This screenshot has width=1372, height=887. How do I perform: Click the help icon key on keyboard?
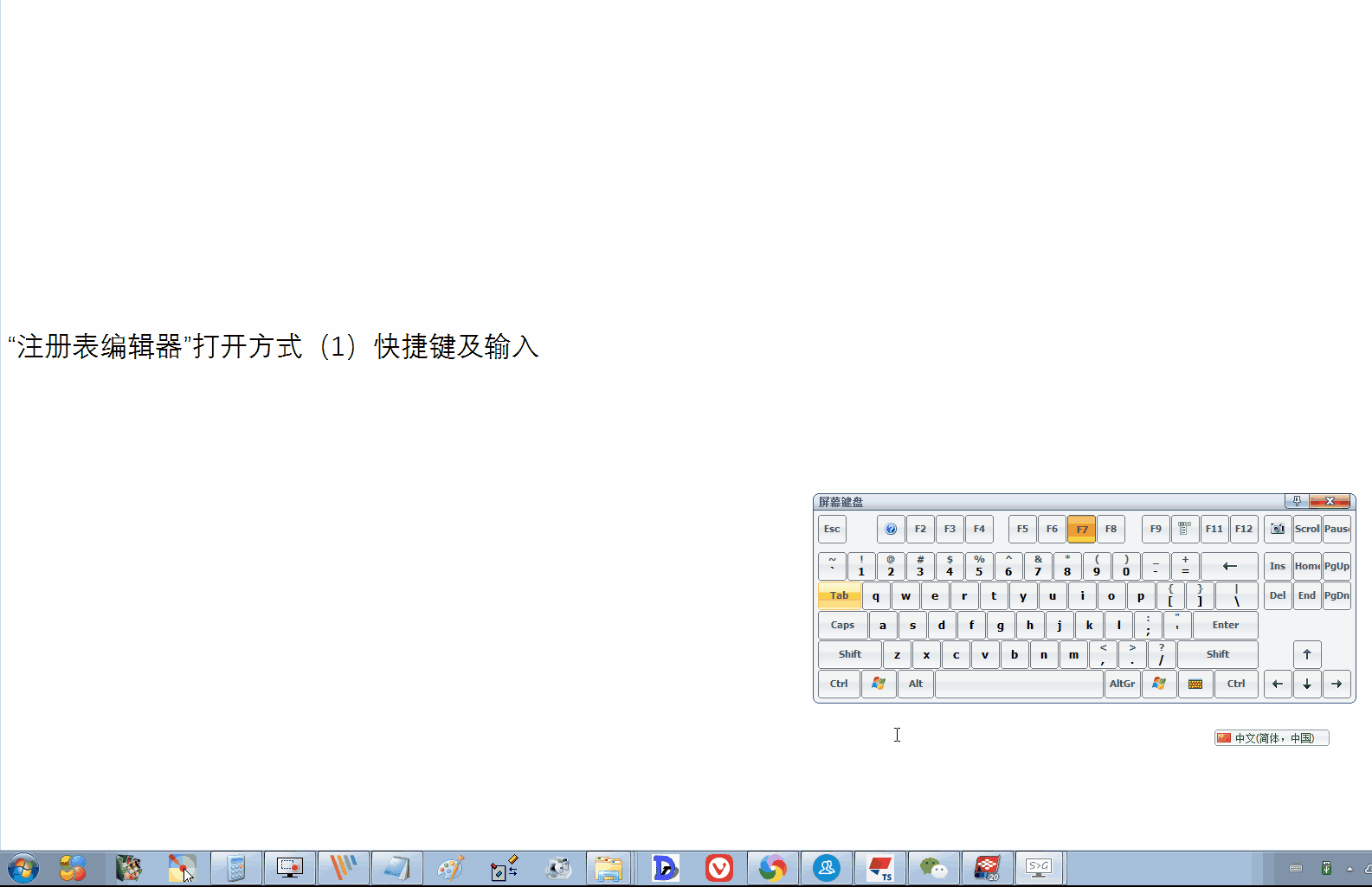coord(891,529)
